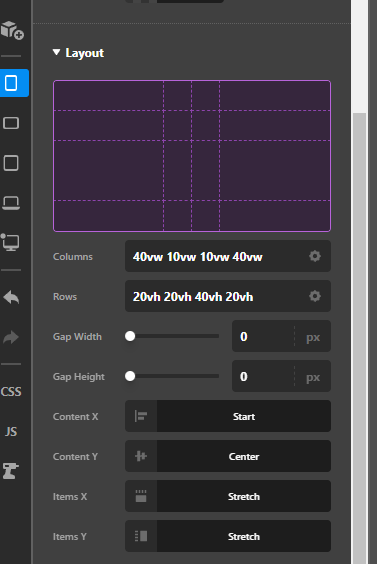Select the mobile portrait device view

(x=12, y=83)
